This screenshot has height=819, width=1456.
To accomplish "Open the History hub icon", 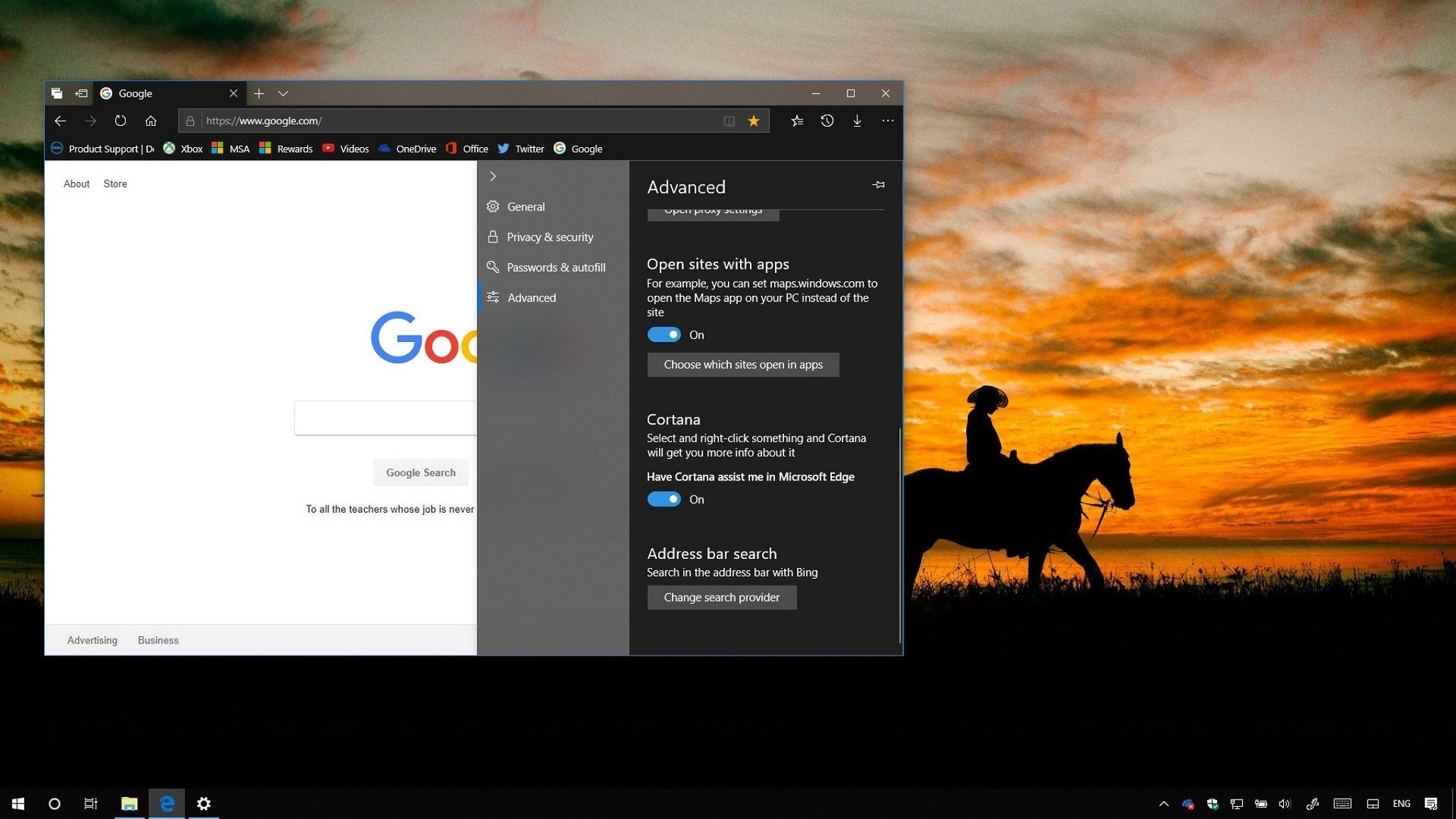I will (x=827, y=121).
